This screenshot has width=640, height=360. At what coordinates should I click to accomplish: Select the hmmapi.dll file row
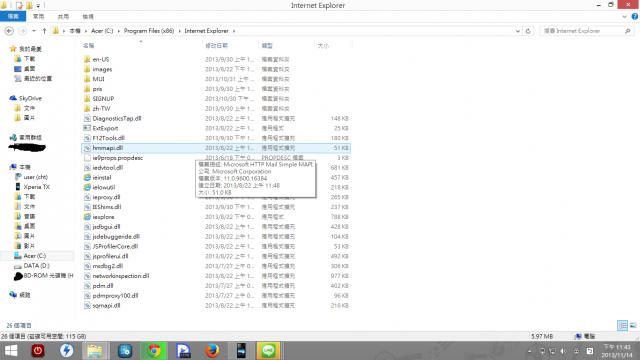[x=216, y=148]
